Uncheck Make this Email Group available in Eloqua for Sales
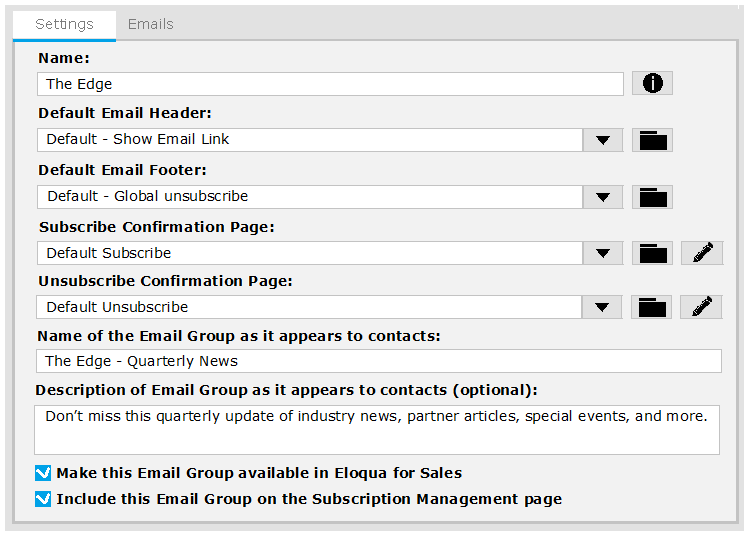746x533 pixels. (x=43, y=473)
